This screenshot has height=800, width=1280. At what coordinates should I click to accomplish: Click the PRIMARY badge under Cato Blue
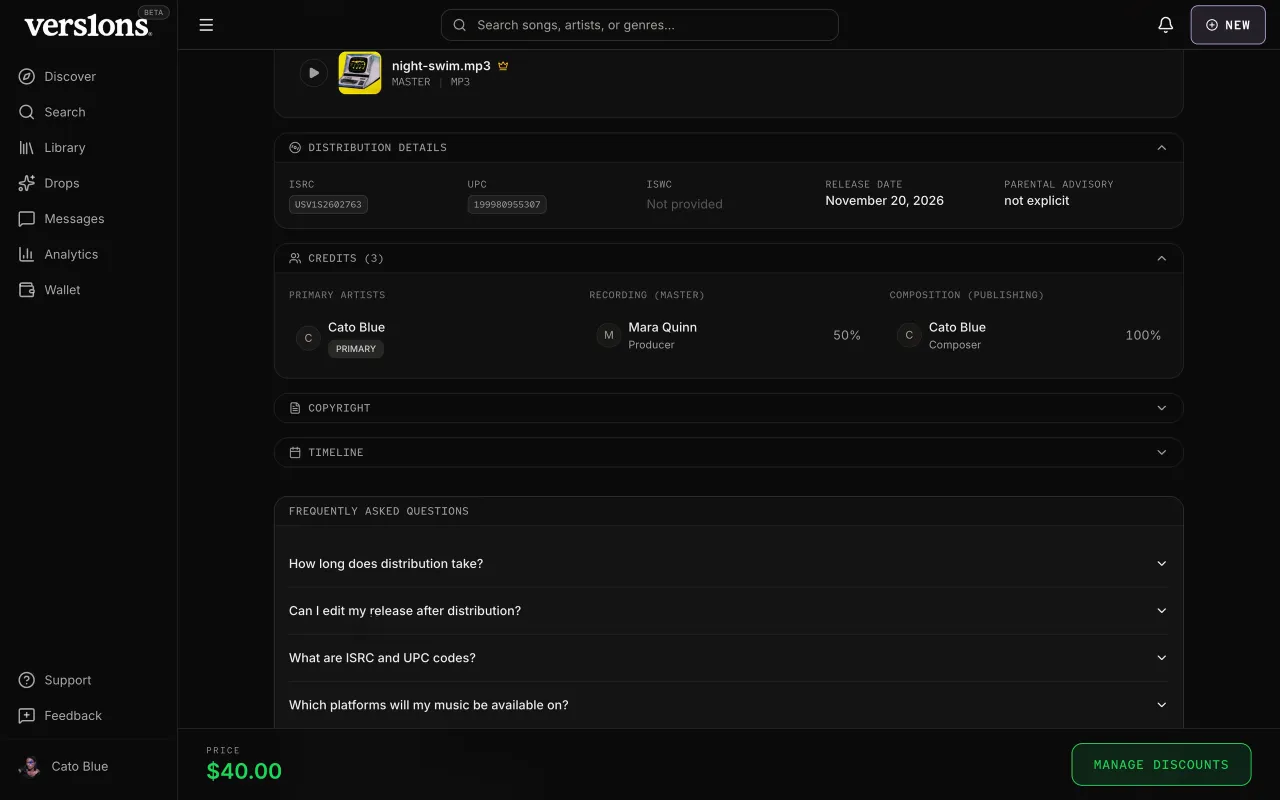pos(356,349)
